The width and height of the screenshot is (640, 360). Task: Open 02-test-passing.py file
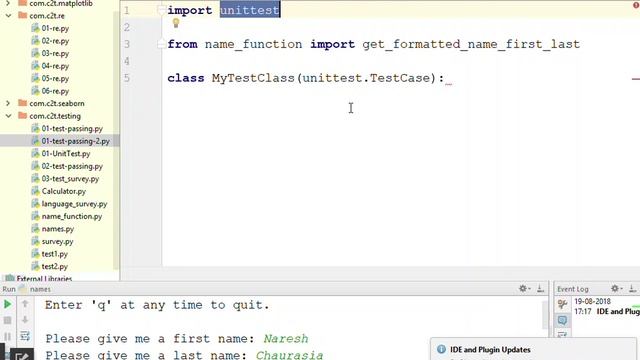pos(72,166)
